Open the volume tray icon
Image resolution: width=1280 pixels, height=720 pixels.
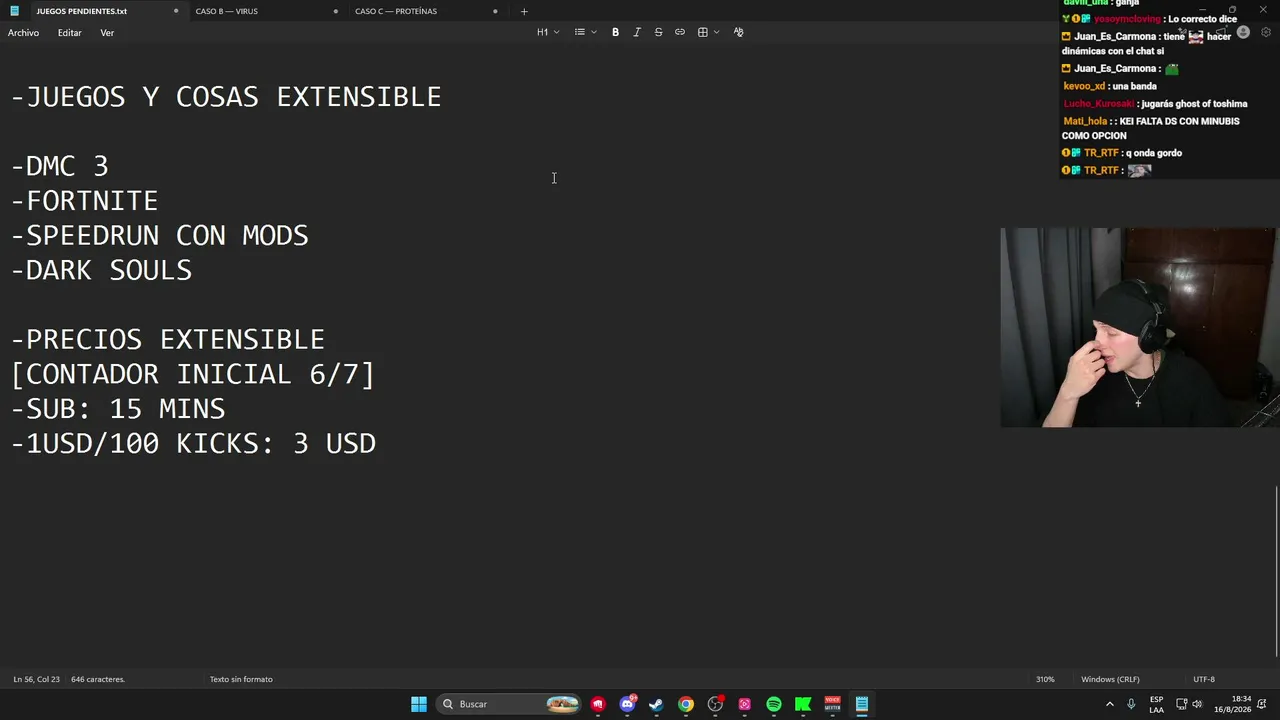coord(1197,704)
